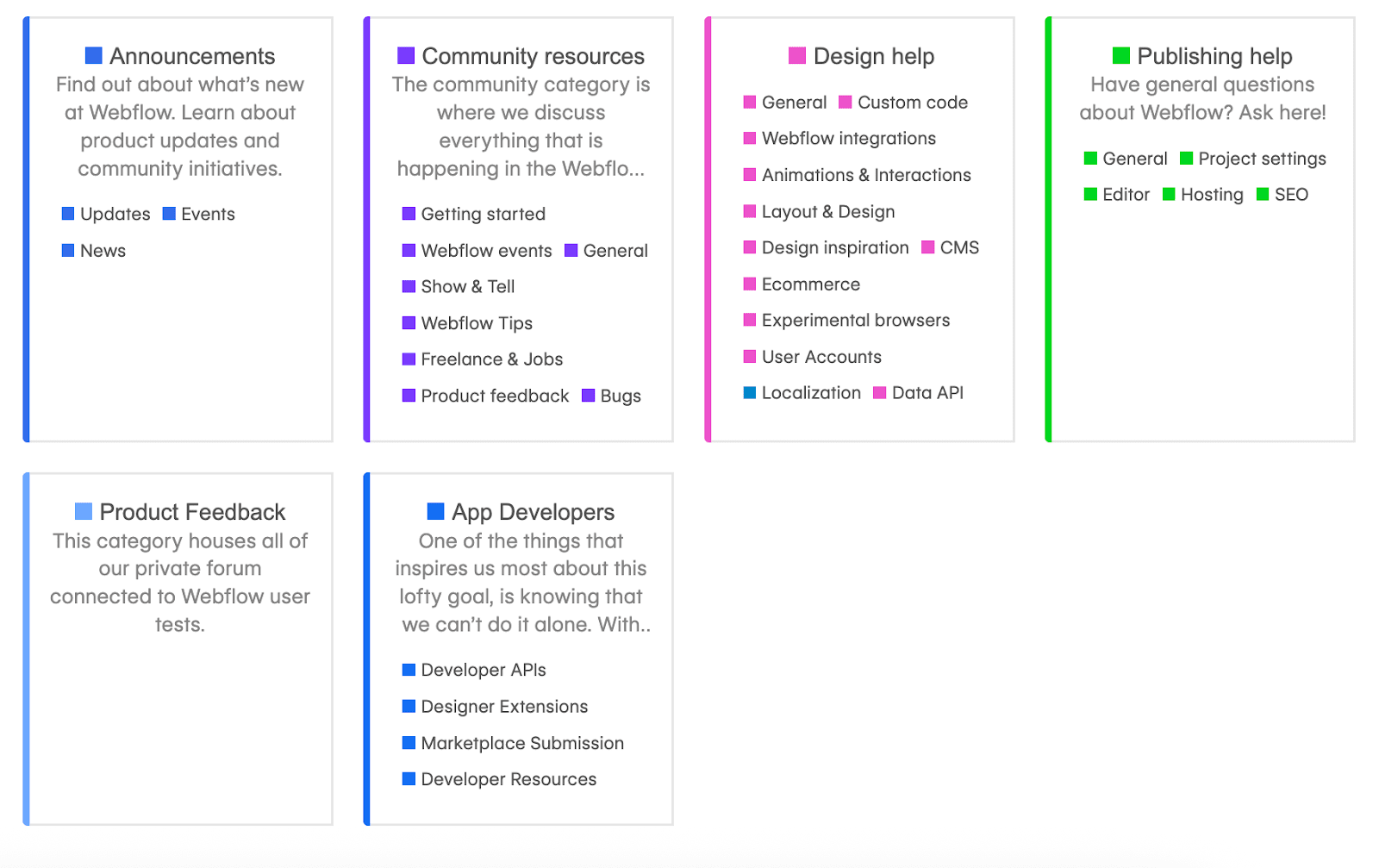The image size is (1379, 868).
Task: Click the blue square icon beside News
Action: coord(68,250)
